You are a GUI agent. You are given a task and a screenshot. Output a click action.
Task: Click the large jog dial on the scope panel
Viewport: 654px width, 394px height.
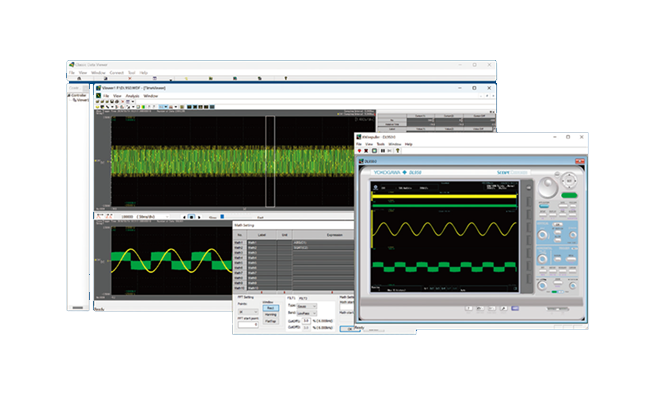coord(548,187)
